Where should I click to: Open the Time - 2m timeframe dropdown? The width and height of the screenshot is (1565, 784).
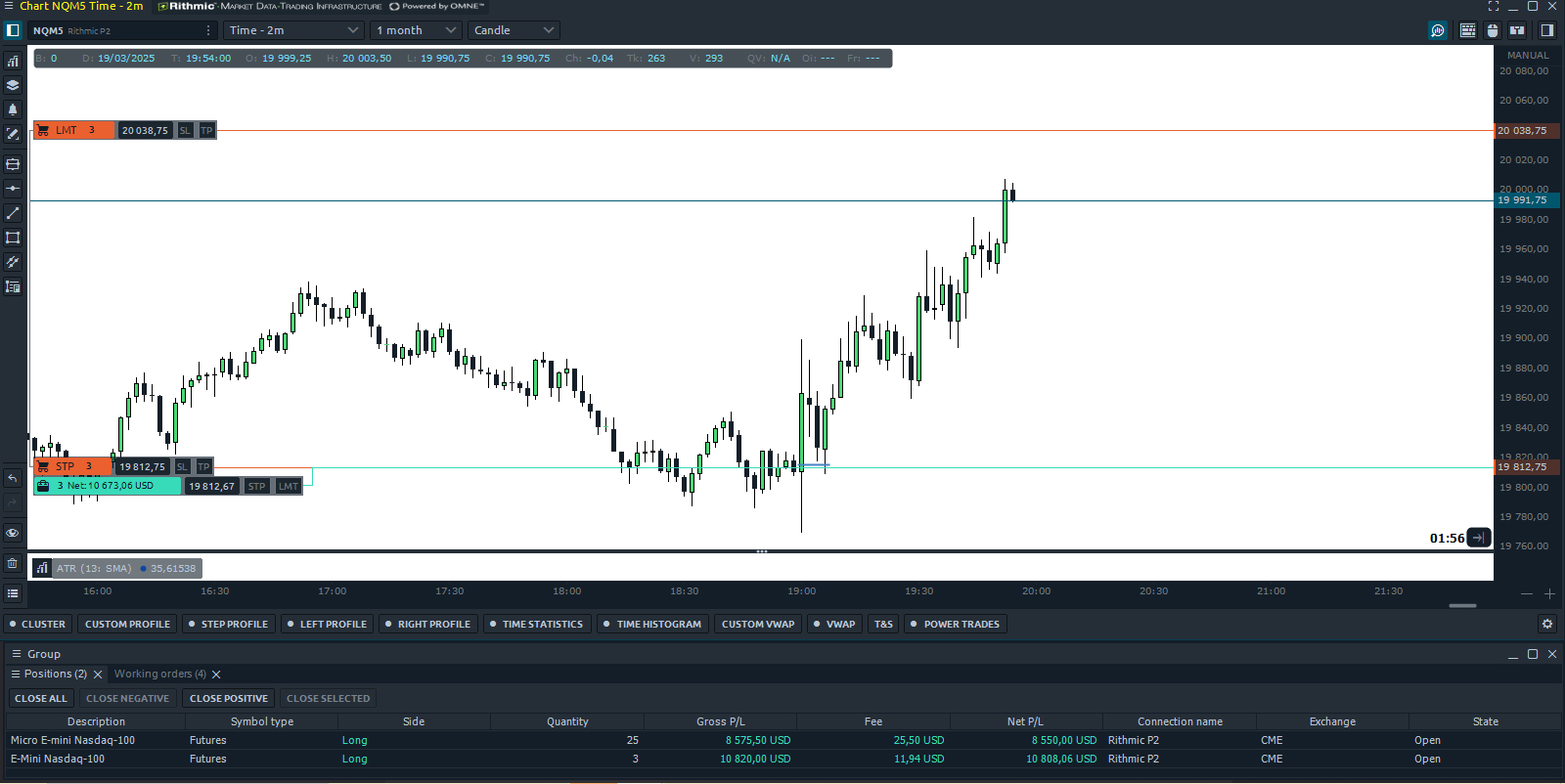pyautogui.click(x=293, y=30)
